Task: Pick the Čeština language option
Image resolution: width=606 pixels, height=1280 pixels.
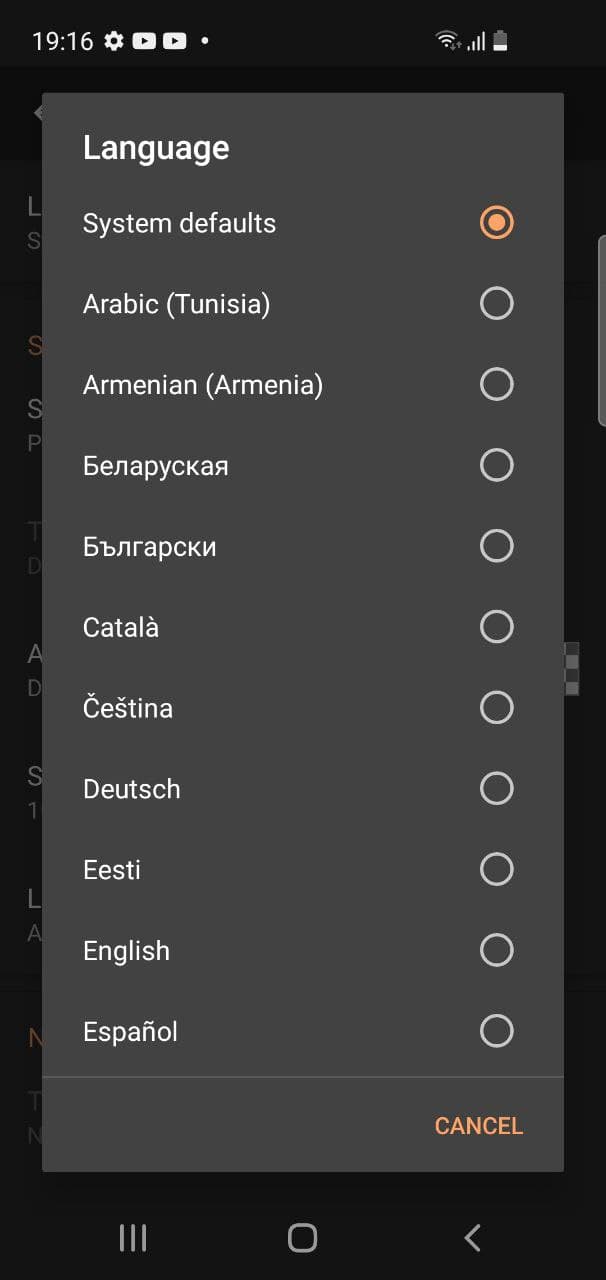Action: pyautogui.click(x=128, y=709)
